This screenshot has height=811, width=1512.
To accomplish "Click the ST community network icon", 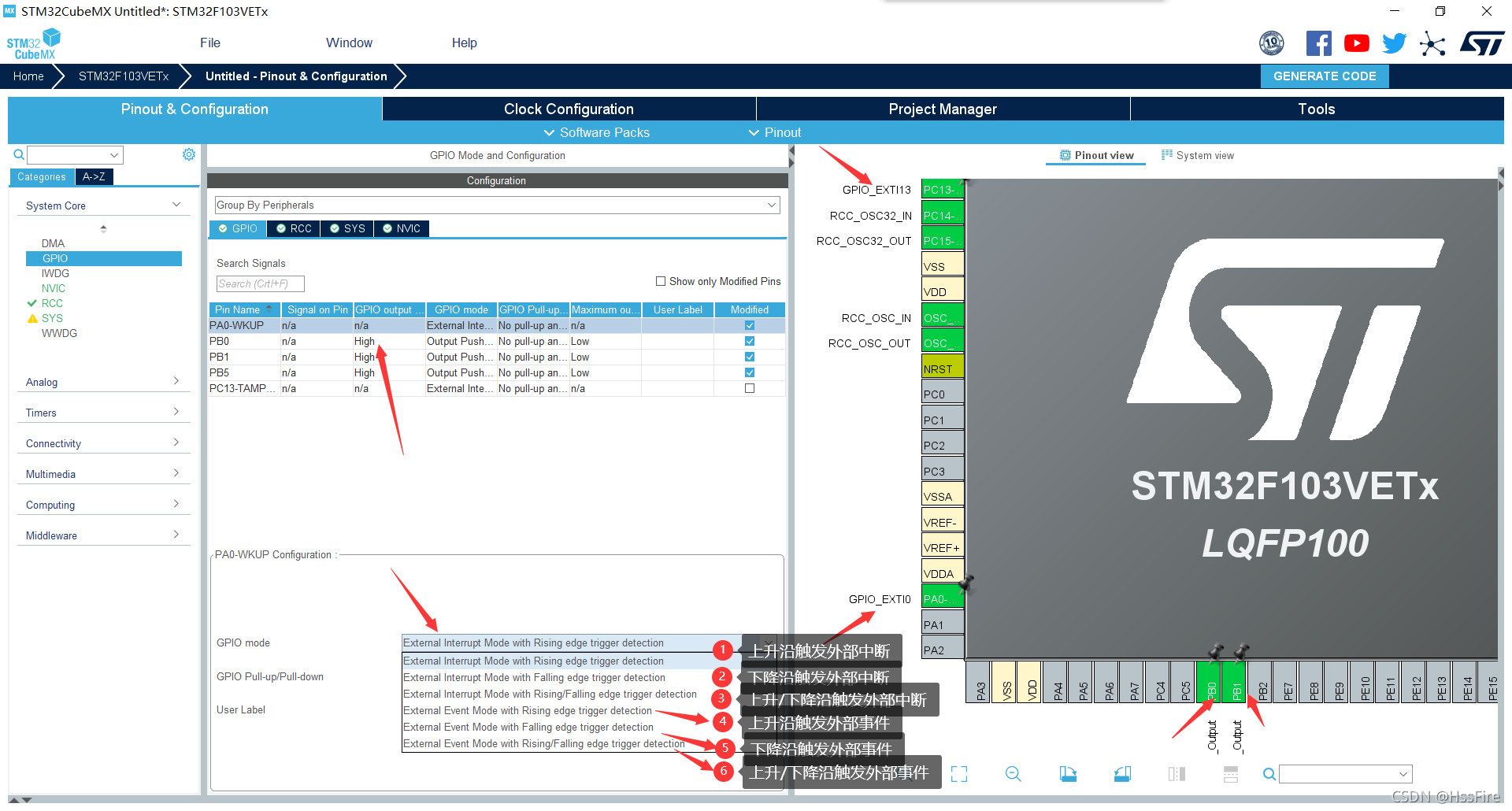I will pyautogui.click(x=1432, y=43).
